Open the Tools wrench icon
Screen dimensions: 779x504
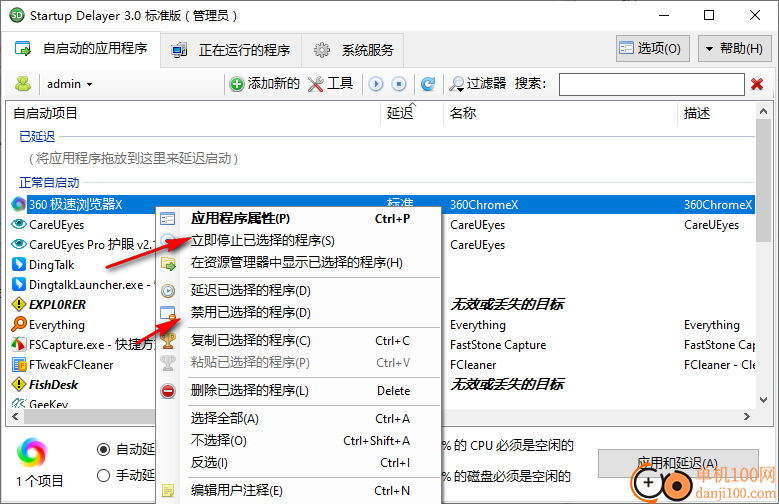pos(315,84)
